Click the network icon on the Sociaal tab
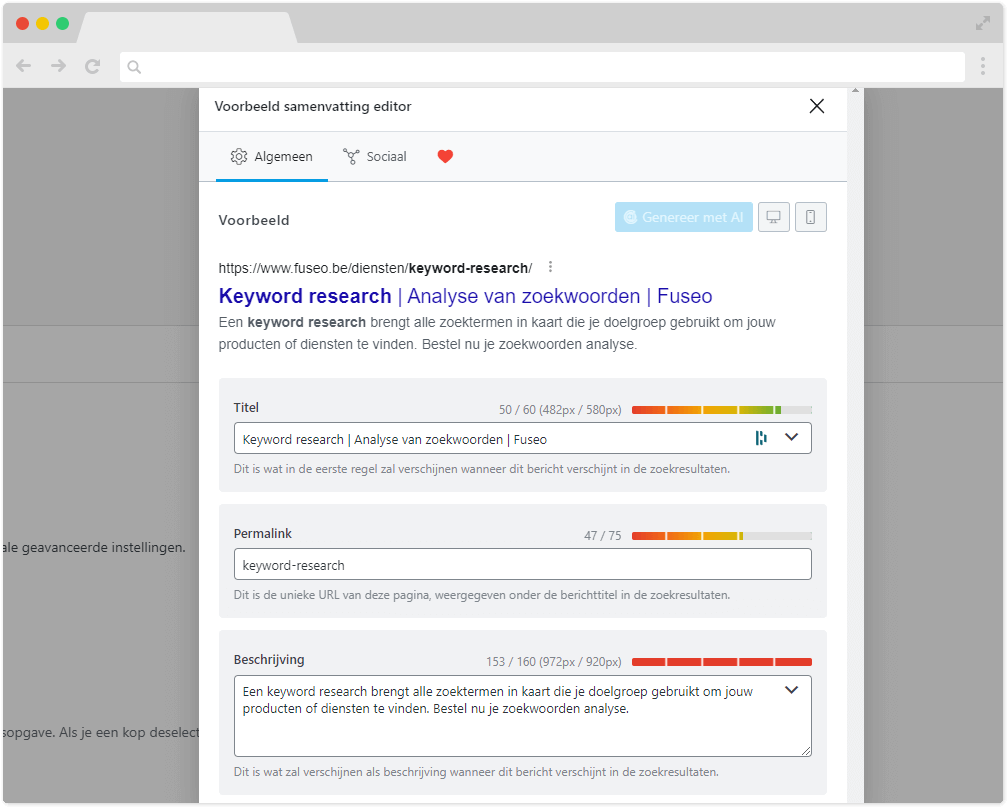The width and height of the screenshot is (1008, 808). tap(351, 157)
